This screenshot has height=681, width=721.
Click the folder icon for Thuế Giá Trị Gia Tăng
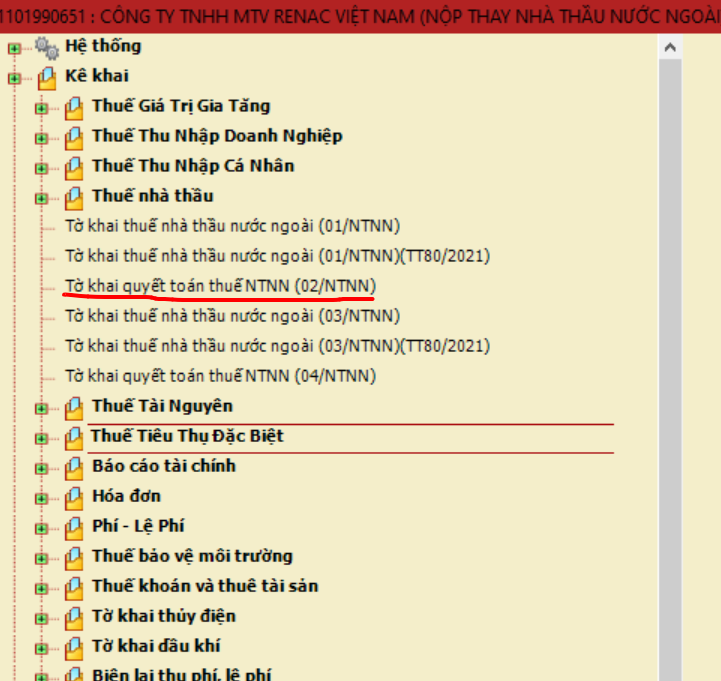(x=73, y=106)
